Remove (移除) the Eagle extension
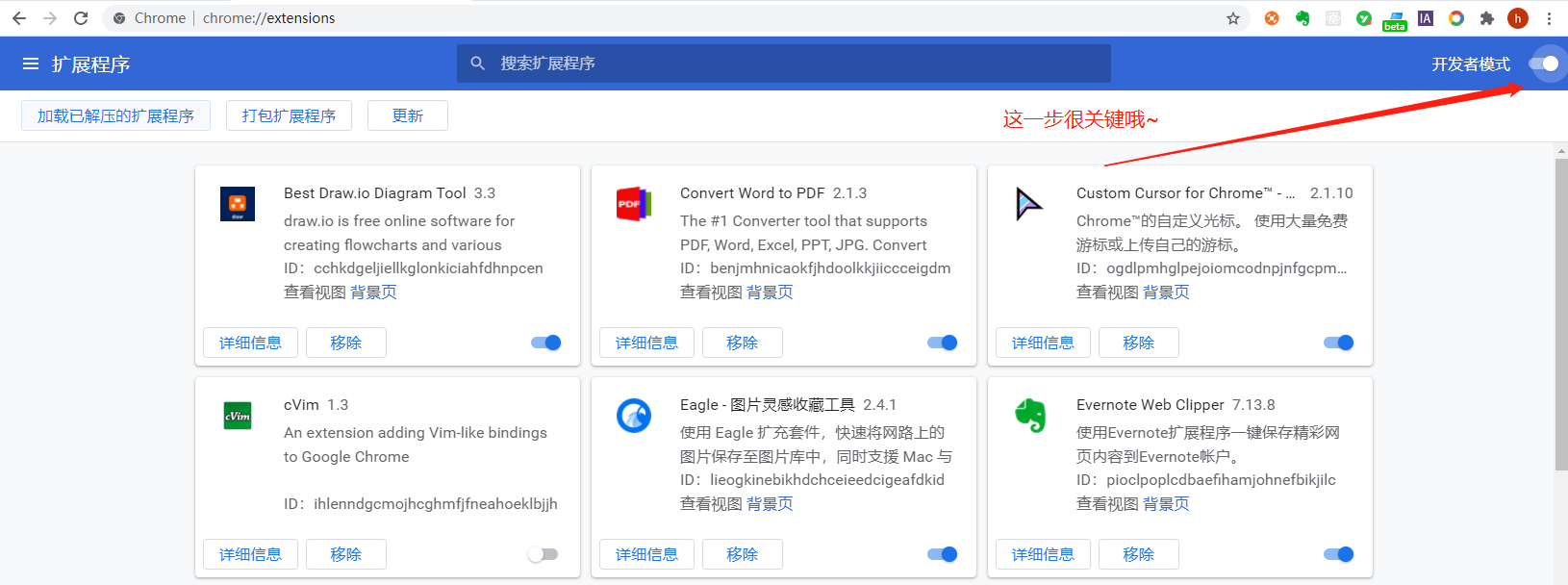This screenshot has height=585, width=1568. (743, 554)
